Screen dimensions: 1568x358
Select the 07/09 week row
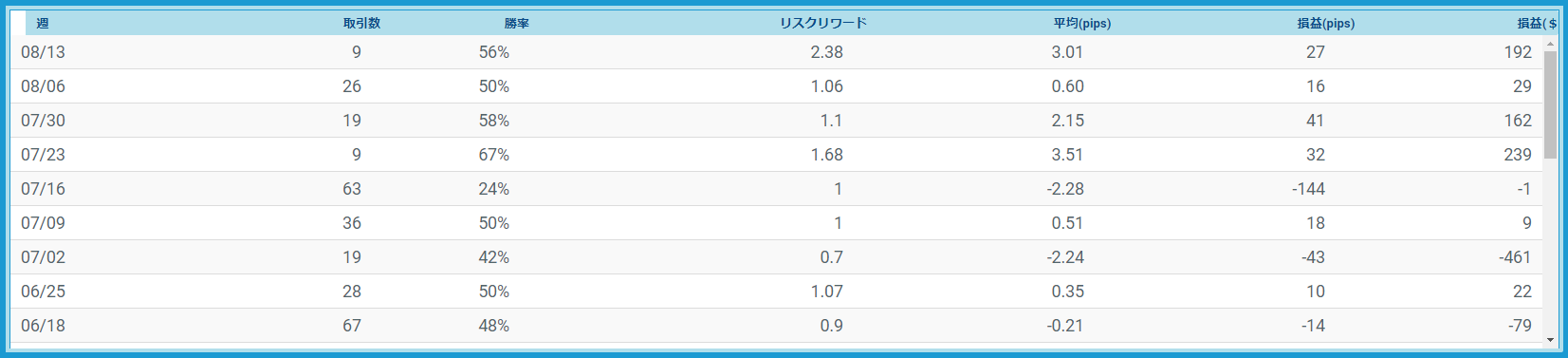point(777,223)
